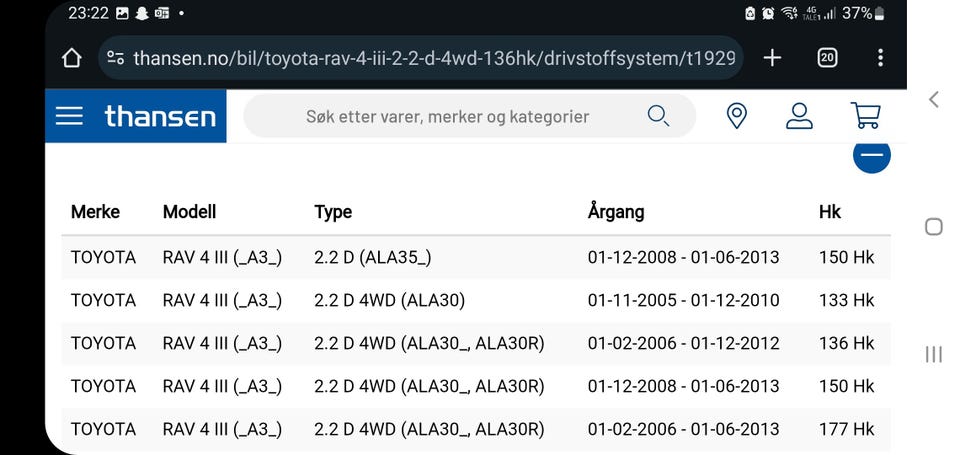Select the 2.2 D (ALA35_) 150 Hk row

(476, 257)
